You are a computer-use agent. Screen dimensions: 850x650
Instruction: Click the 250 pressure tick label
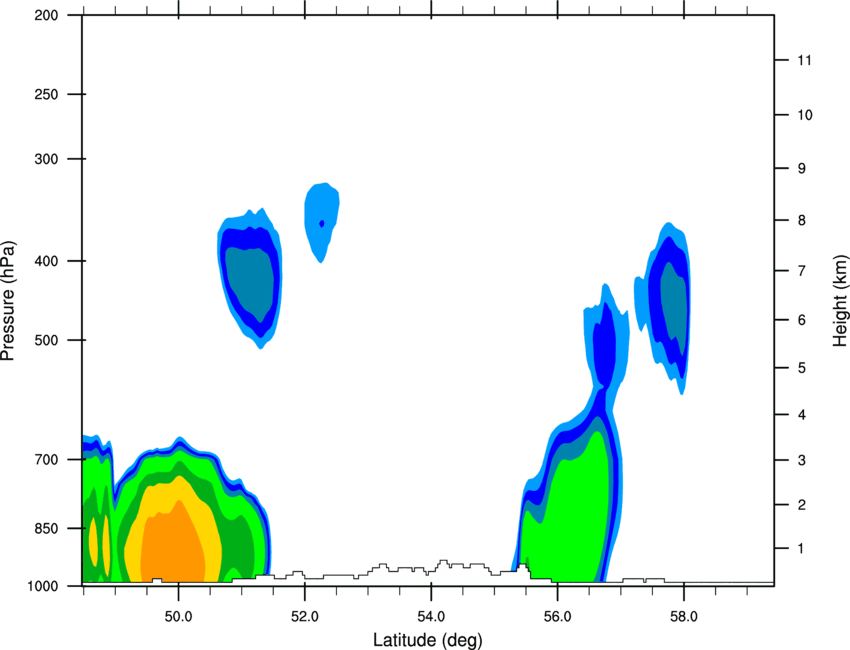46,94
